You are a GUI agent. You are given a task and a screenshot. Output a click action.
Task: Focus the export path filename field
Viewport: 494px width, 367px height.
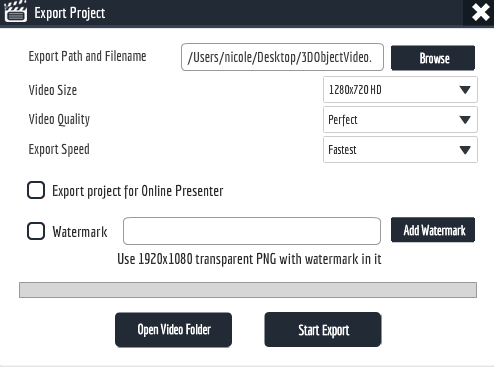(282, 57)
